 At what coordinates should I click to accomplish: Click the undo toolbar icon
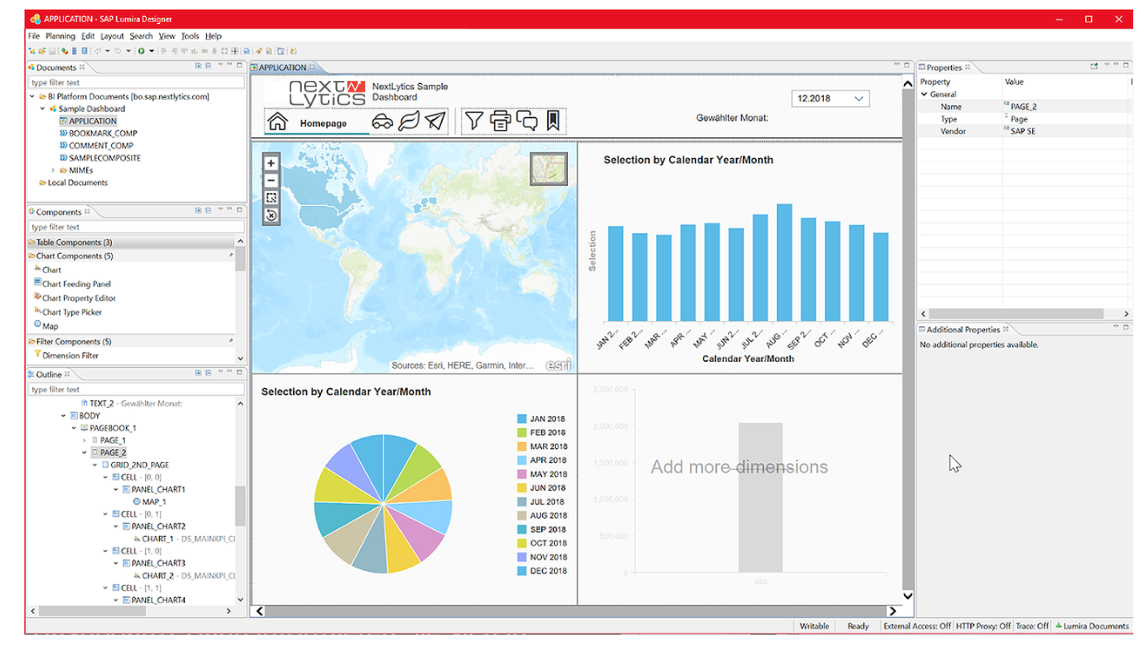click(x=97, y=51)
